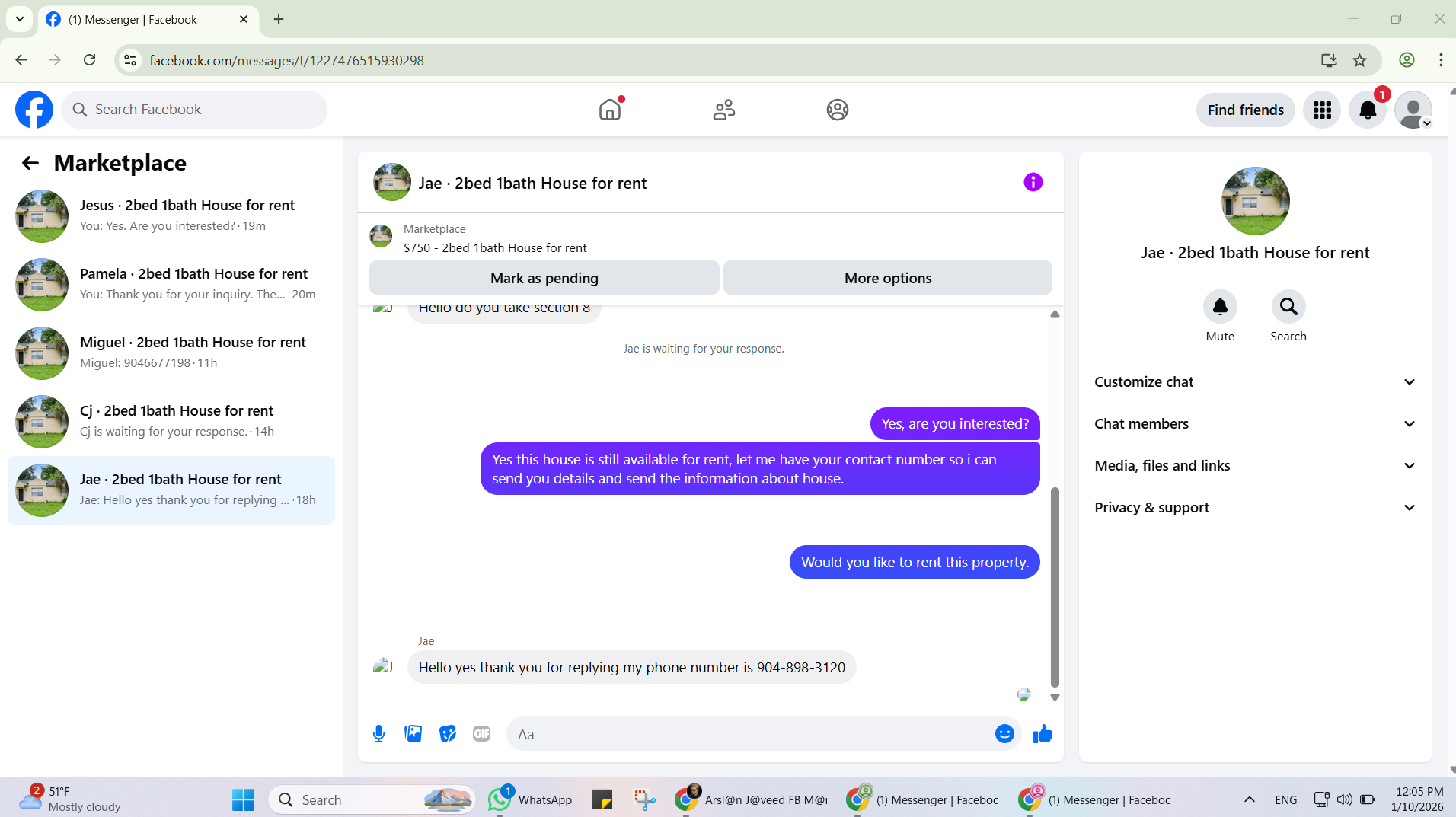The image size is (1456, 817).
Task: Click the chat scroll down arrow
Action: (x=1055, y=697)
